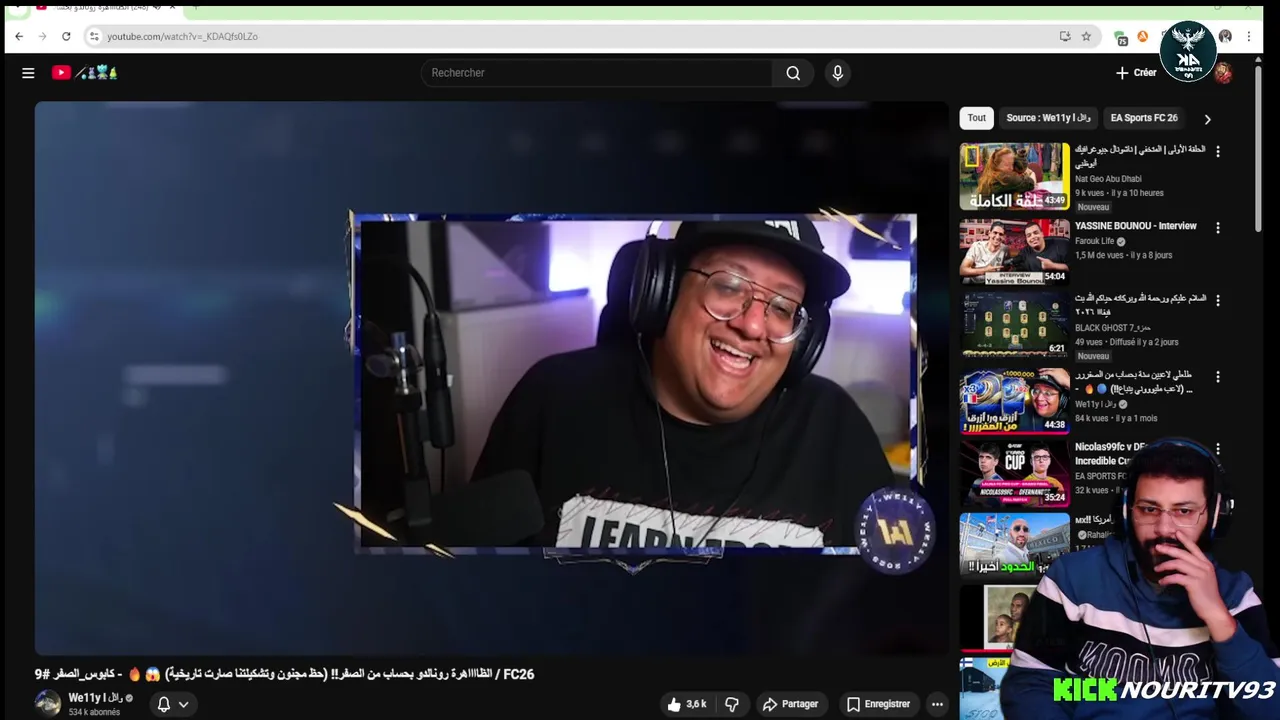Open site information icon in address bar

[x=94, y=36]
